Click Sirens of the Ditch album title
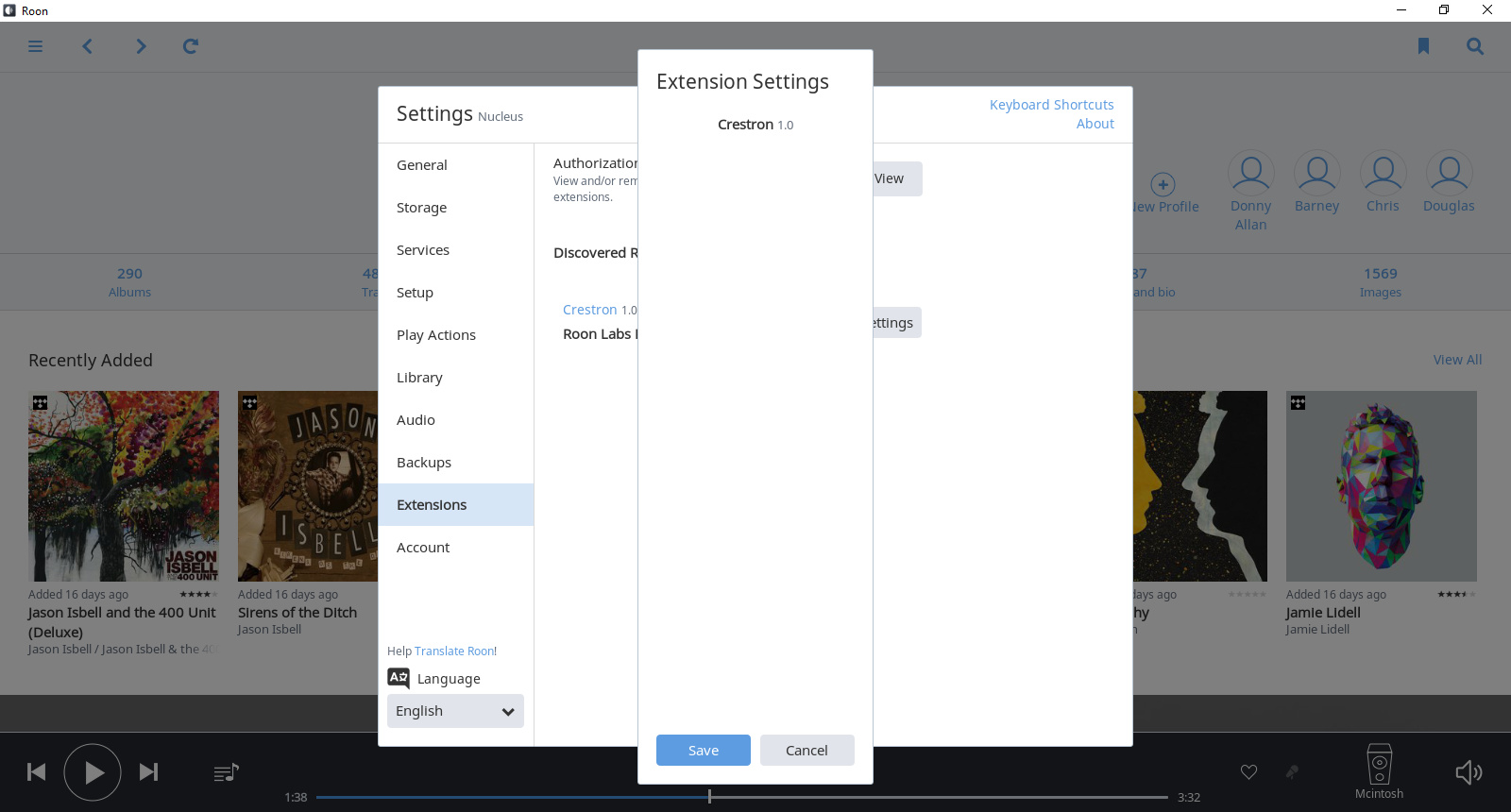Image resolution: width=1511 pixels, height=812 pixels. [297, 613]
